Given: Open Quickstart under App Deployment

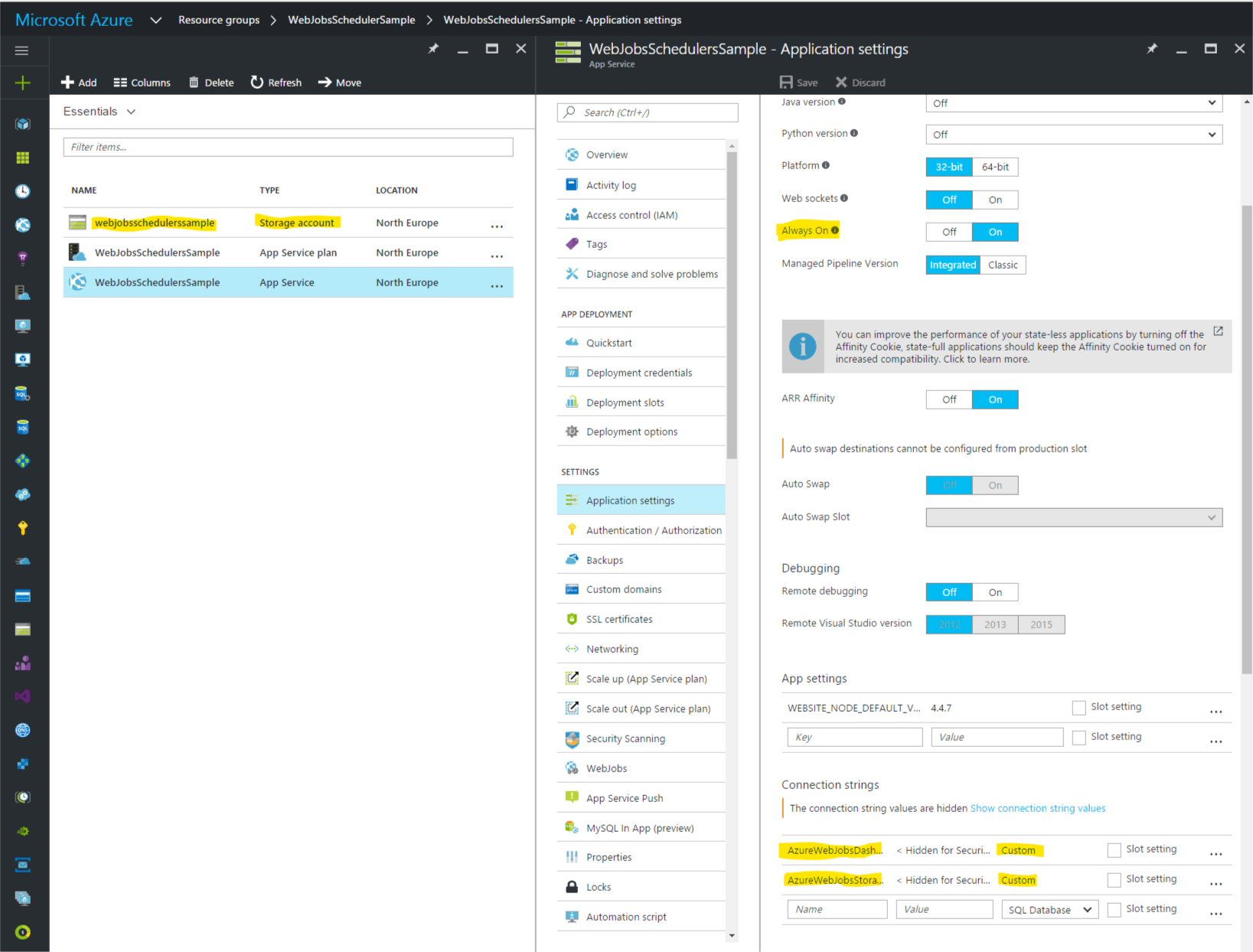Looking at the screenshot, I should (x=641, y=343).
